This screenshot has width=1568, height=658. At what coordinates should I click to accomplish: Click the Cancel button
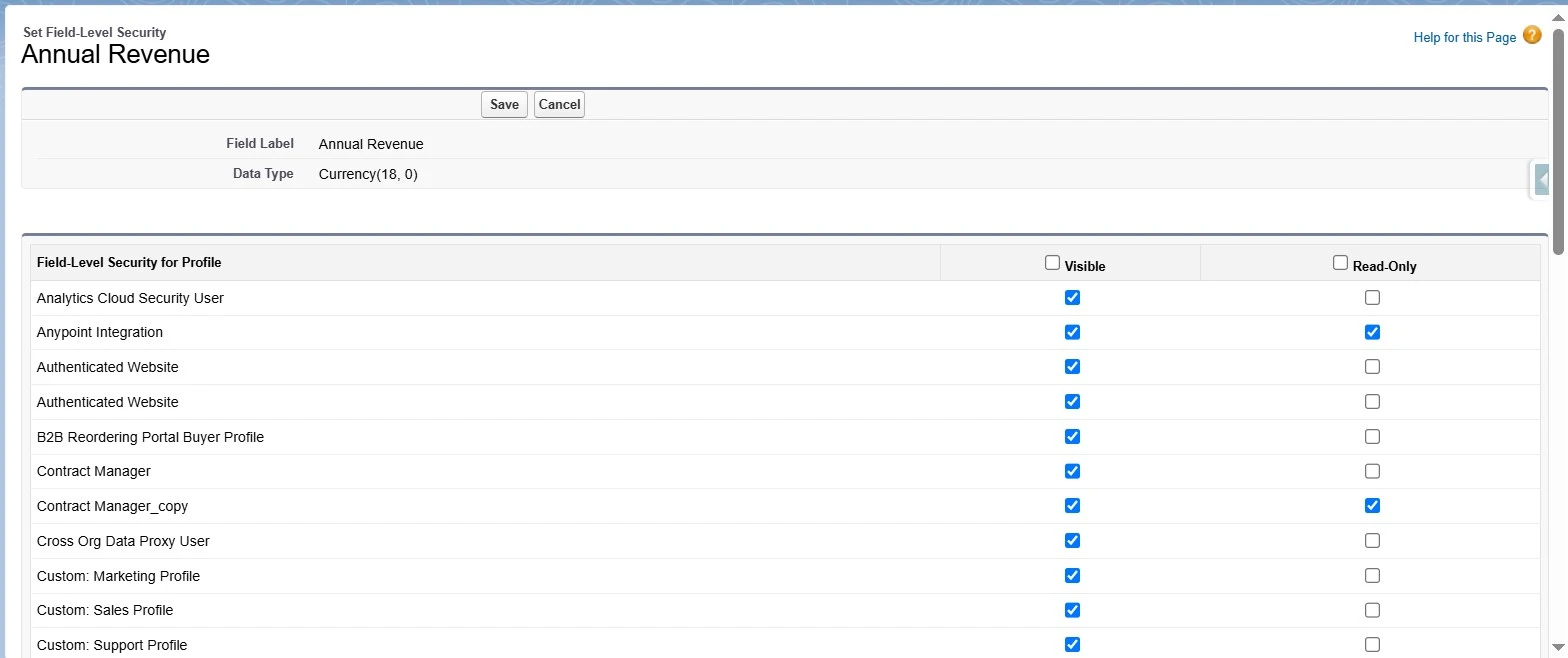(559, 105)
